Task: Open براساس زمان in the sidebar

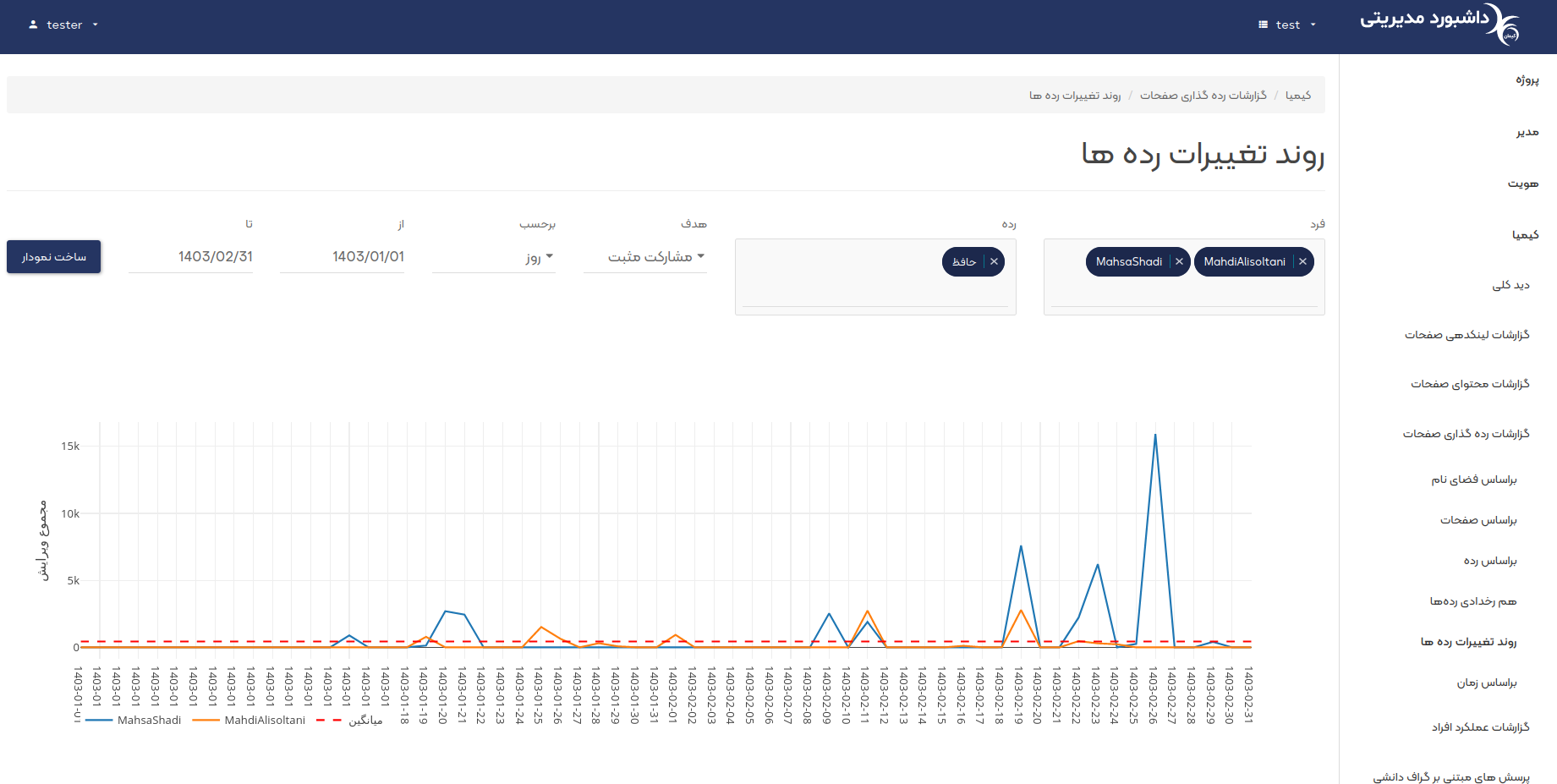Action: 1486,683
